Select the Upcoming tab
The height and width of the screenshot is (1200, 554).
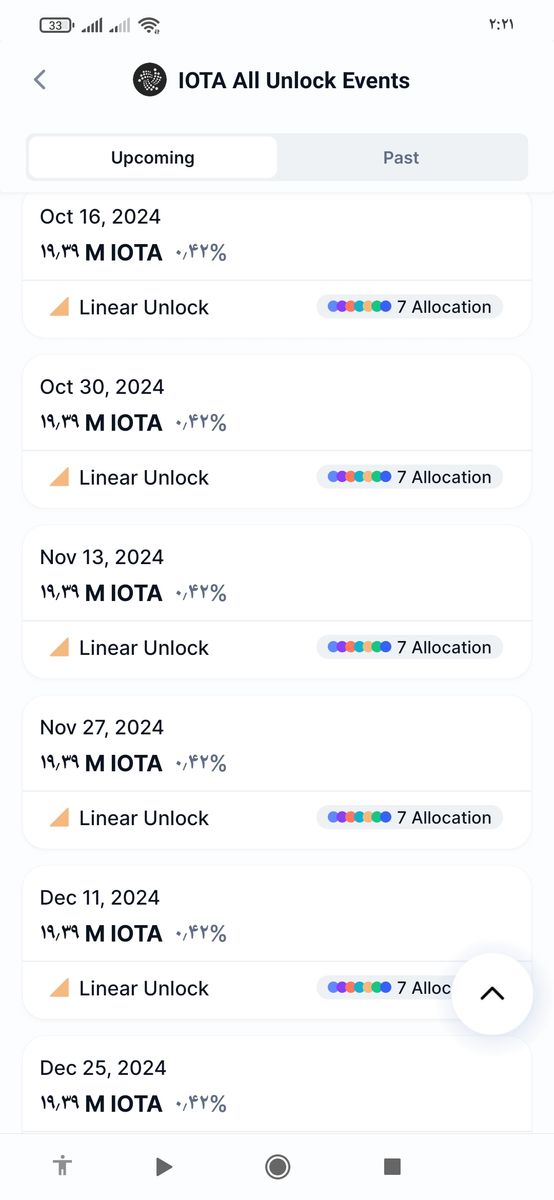coord(153,157)
